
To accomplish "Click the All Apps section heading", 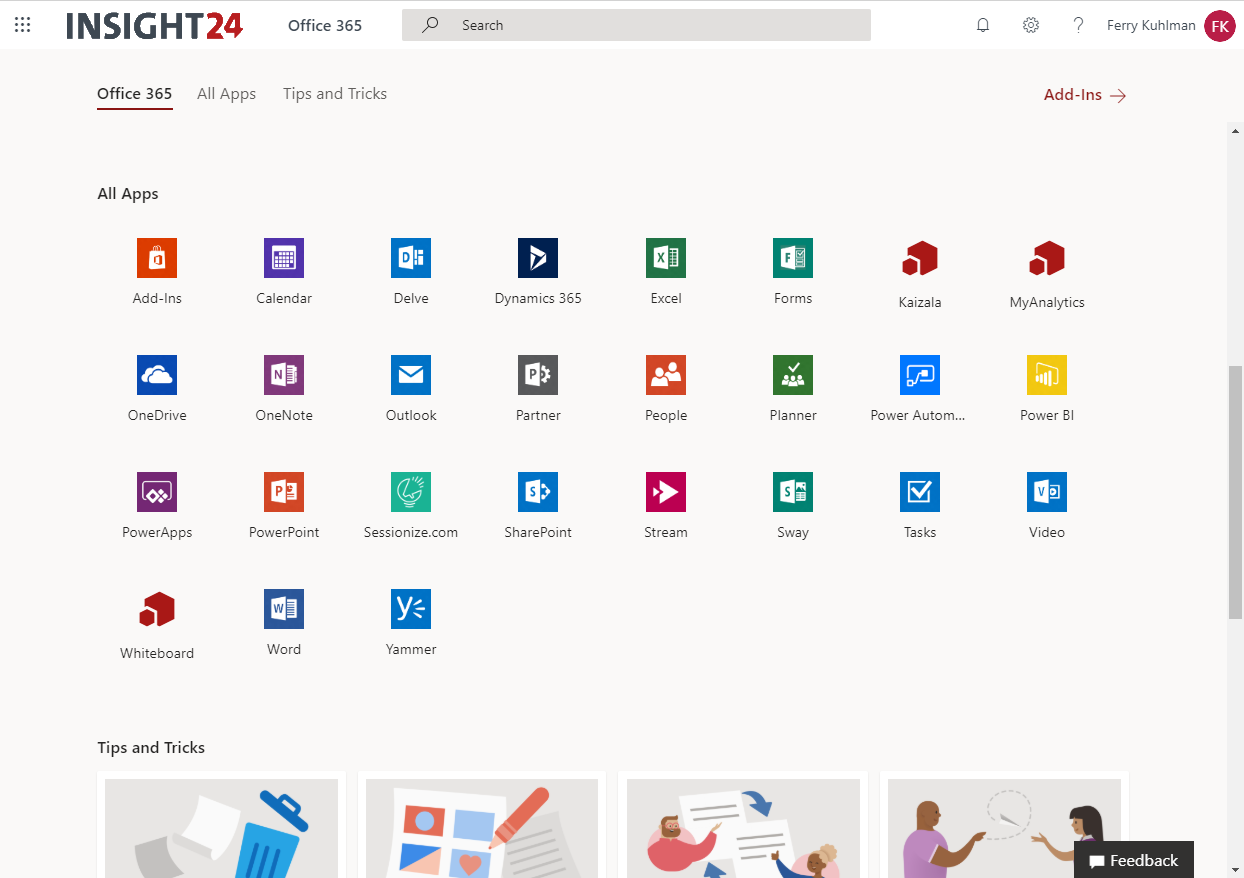I will pos(128,194).
